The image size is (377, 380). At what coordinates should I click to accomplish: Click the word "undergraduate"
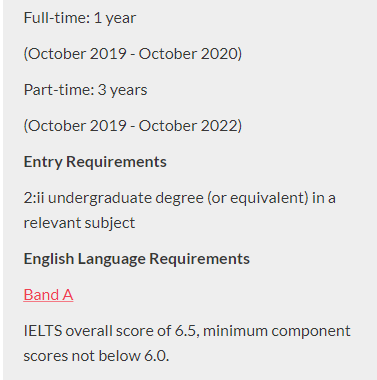point(100,199)
